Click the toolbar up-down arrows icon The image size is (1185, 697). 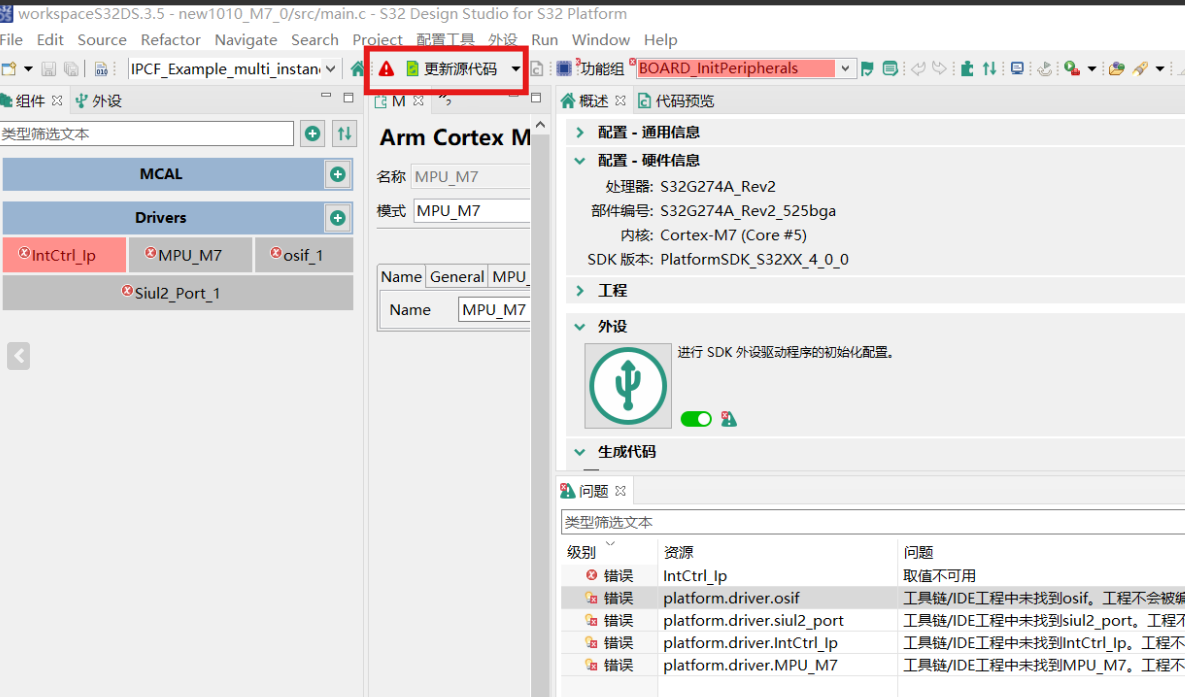click(x=989, y=69)
